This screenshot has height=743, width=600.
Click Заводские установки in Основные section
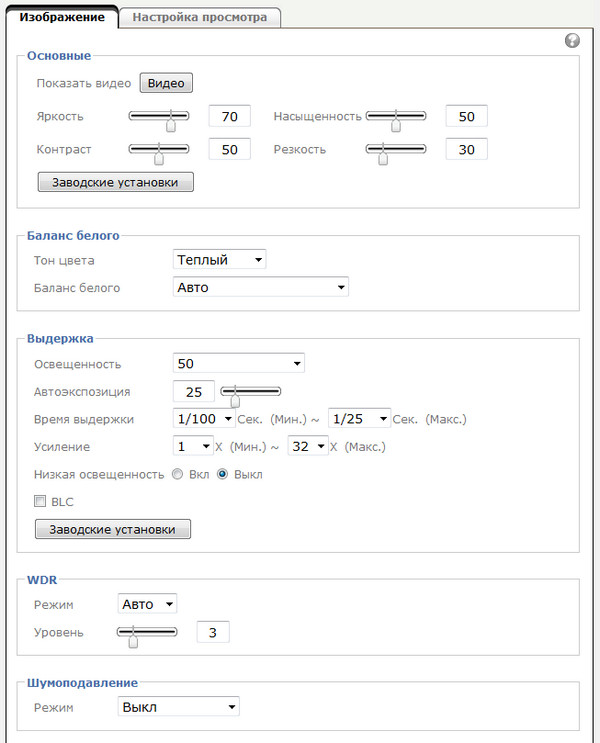(x=115, y=183)
